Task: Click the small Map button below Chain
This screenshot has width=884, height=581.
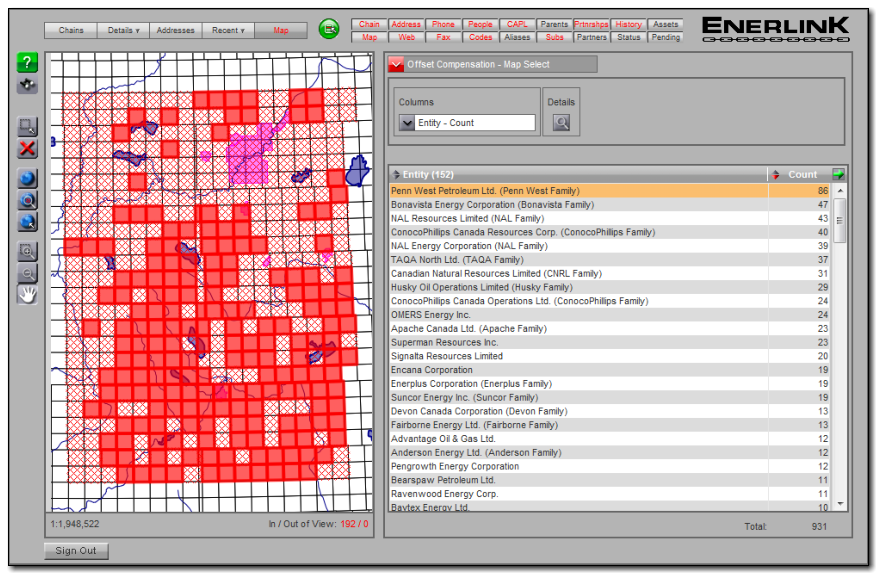Action: point(369,37)
